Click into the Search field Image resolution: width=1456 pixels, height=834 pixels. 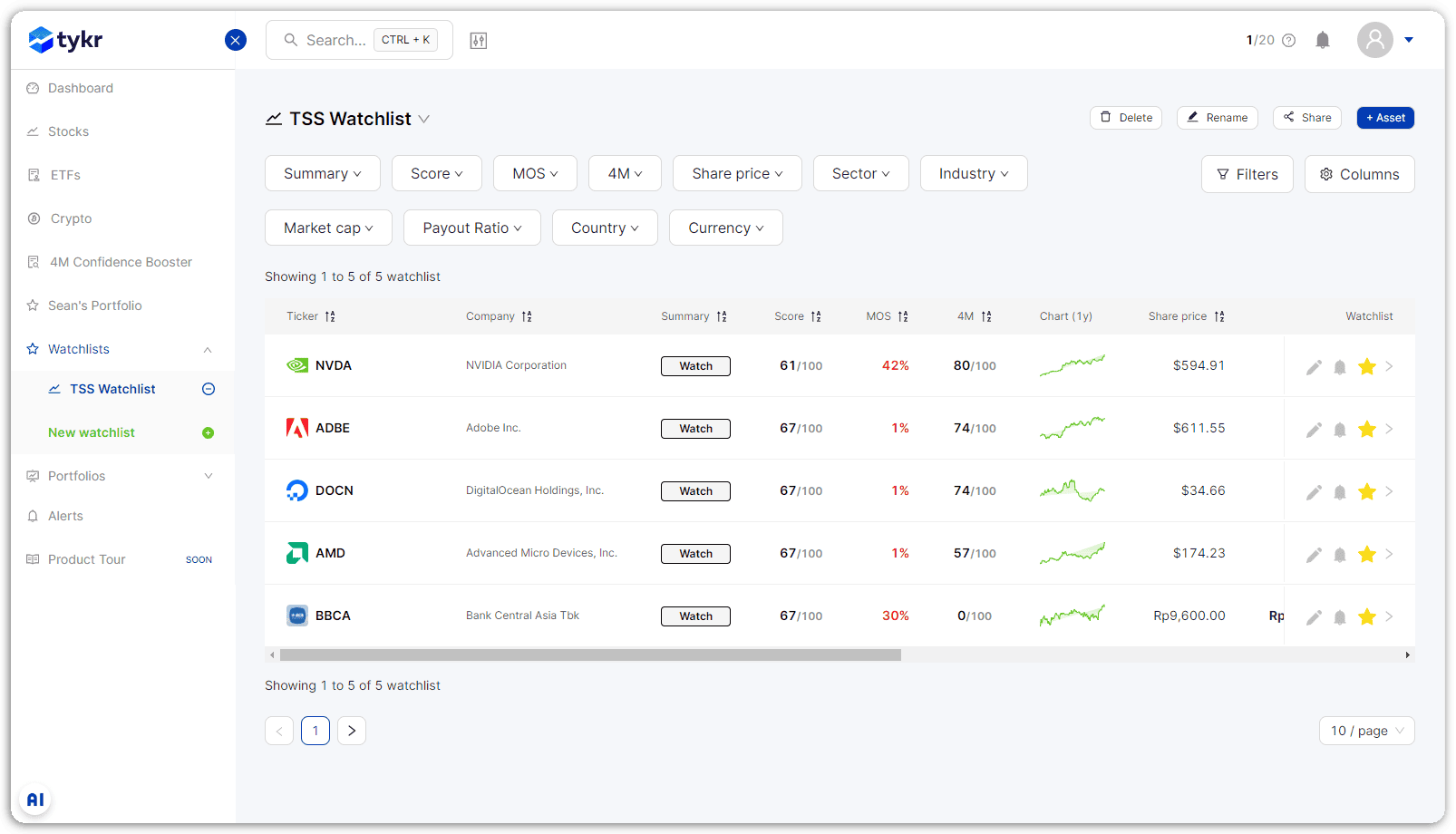click(359, 40)
